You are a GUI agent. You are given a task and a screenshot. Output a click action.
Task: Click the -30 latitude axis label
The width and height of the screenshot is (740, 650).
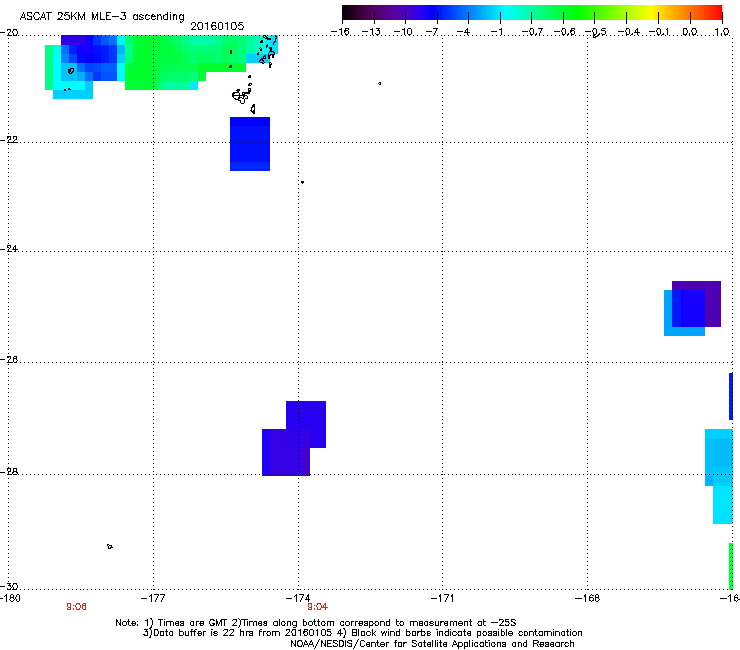point(9,586)
